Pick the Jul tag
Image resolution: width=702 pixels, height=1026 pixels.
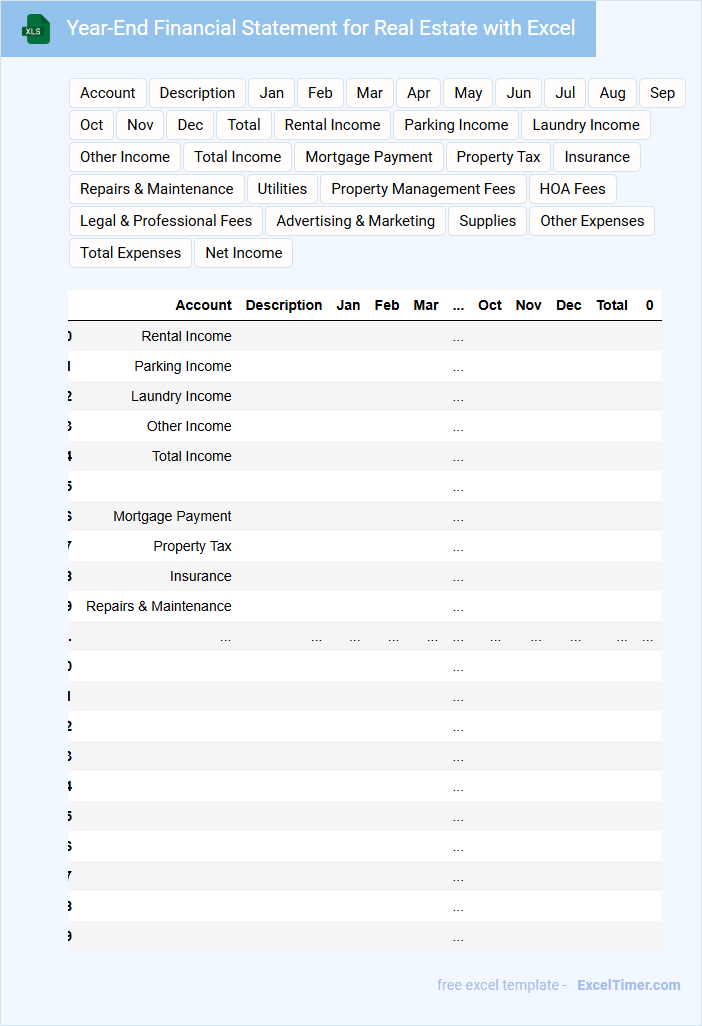(x=565, y=93)
